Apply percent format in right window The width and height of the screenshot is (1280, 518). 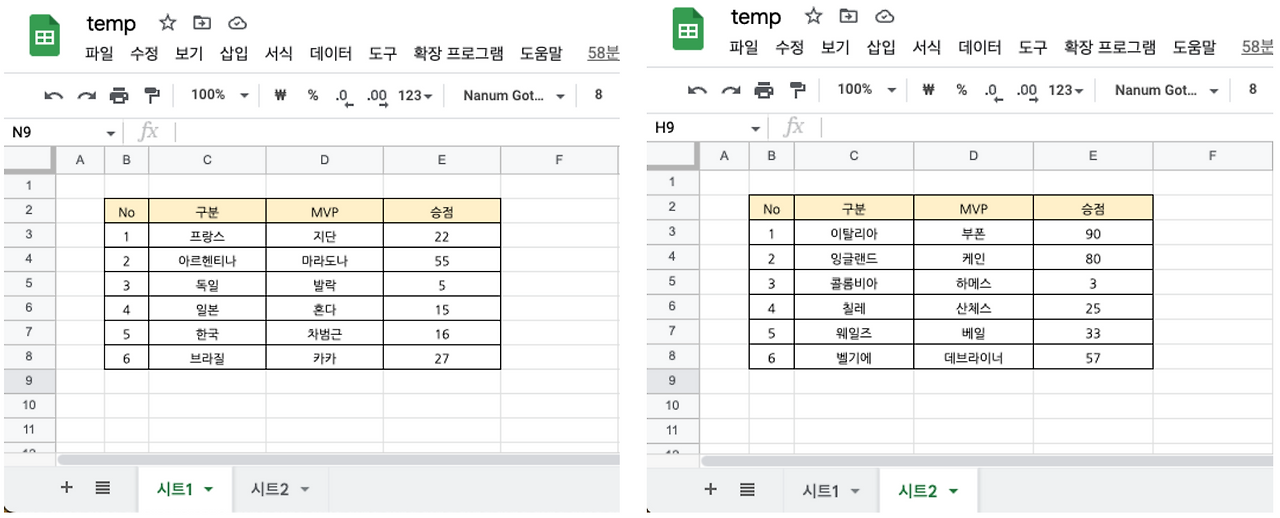point(961,89)
